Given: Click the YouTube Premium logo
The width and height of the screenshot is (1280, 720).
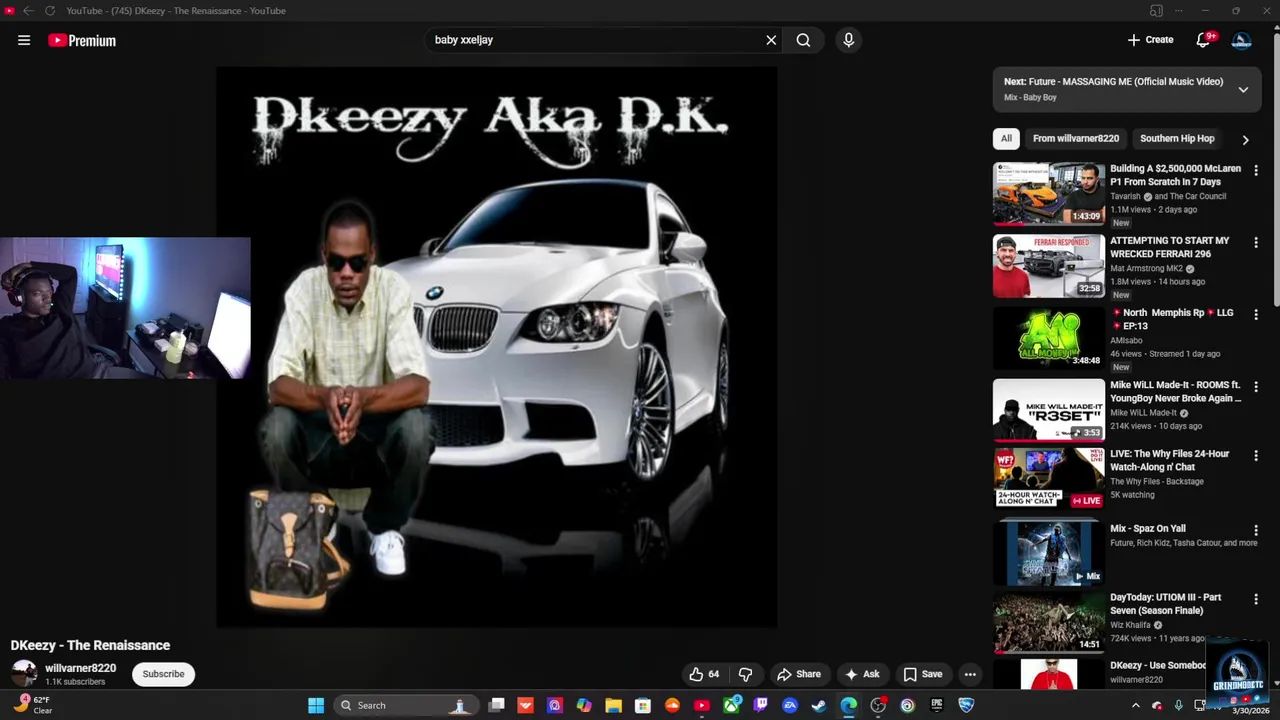Looking at the screenshot, I should (82, 40).
